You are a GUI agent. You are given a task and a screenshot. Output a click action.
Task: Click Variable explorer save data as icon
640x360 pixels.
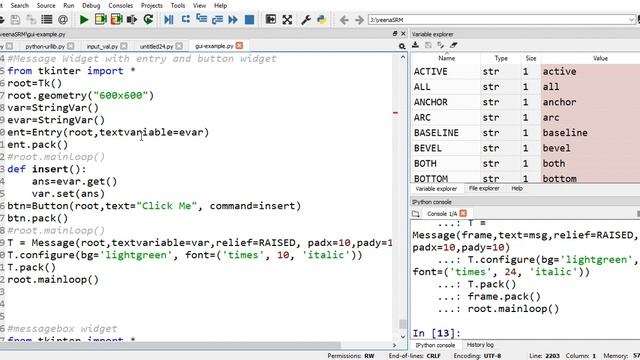tap(440, 45)
